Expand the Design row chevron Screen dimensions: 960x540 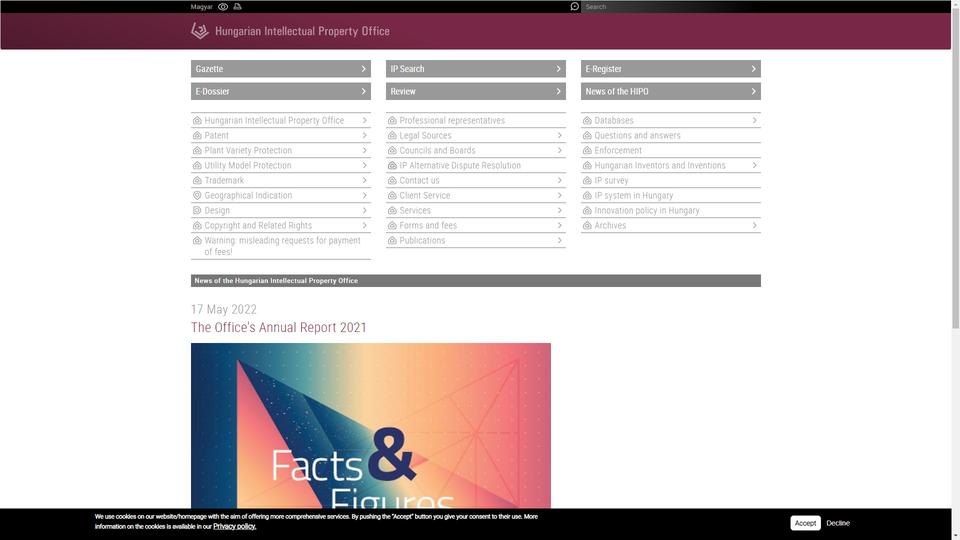pos(364,211)
